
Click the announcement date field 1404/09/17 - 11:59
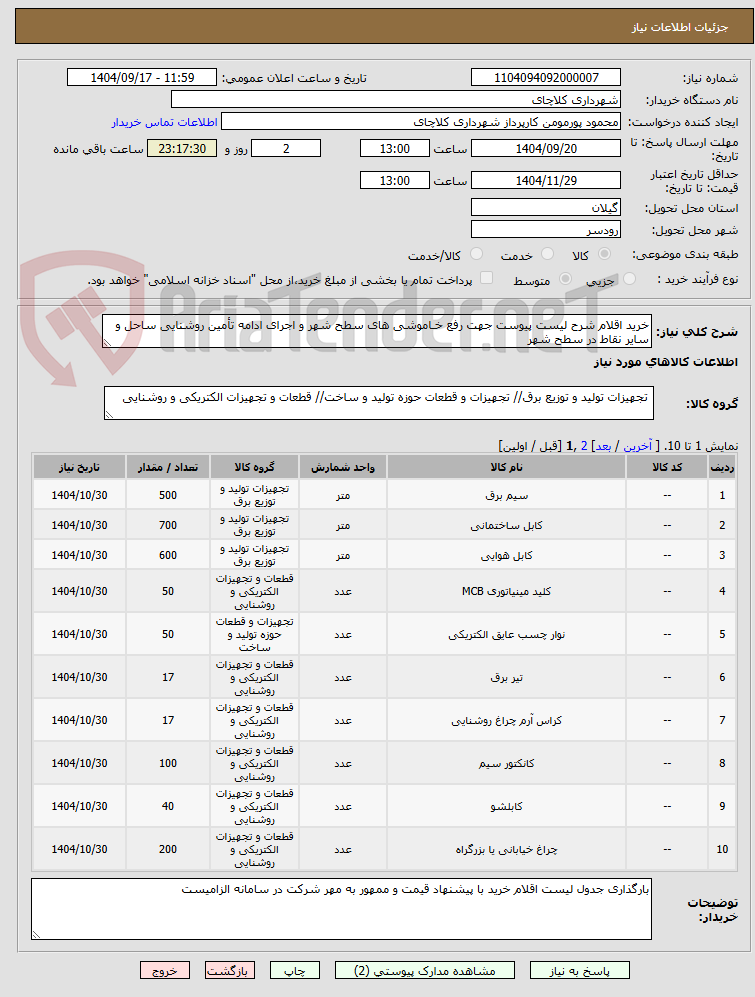coord(142,78)
